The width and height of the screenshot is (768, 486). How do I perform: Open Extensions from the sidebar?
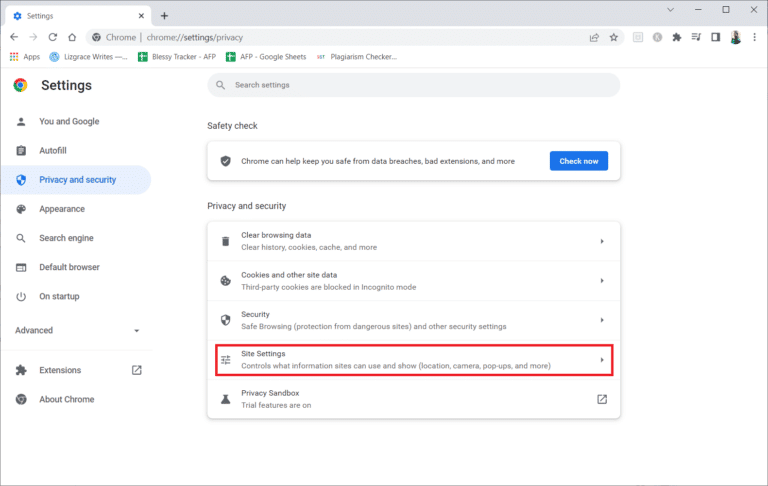point(76,370)
